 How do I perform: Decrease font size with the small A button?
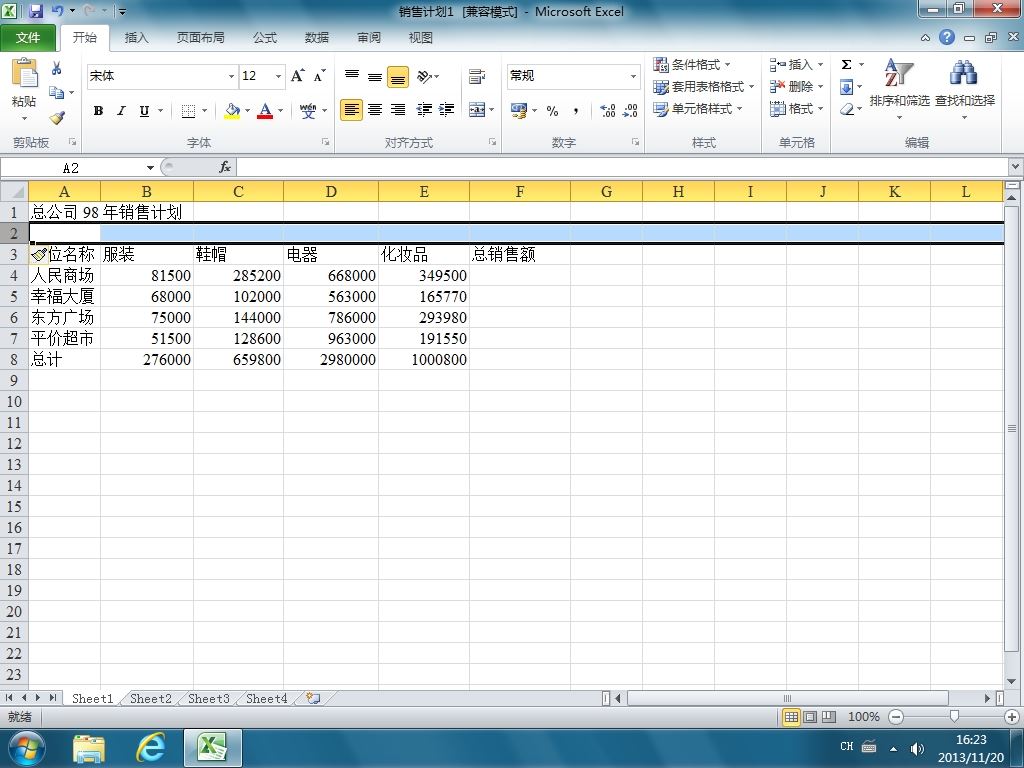coord(319,76)
